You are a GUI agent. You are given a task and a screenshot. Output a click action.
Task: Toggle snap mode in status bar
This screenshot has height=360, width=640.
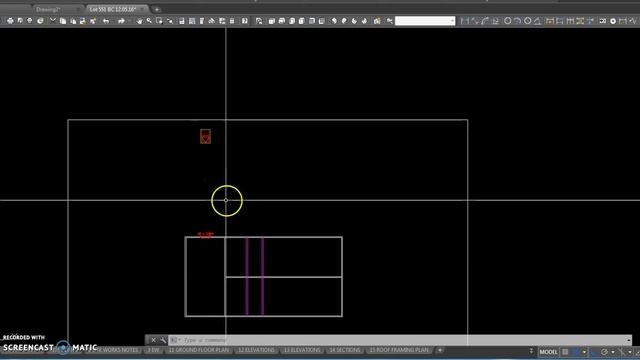click(x=576, y=352)
